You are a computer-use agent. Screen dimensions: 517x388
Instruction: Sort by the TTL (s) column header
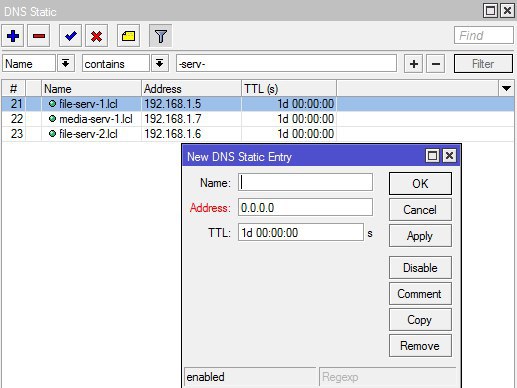(x=289, y=89)
